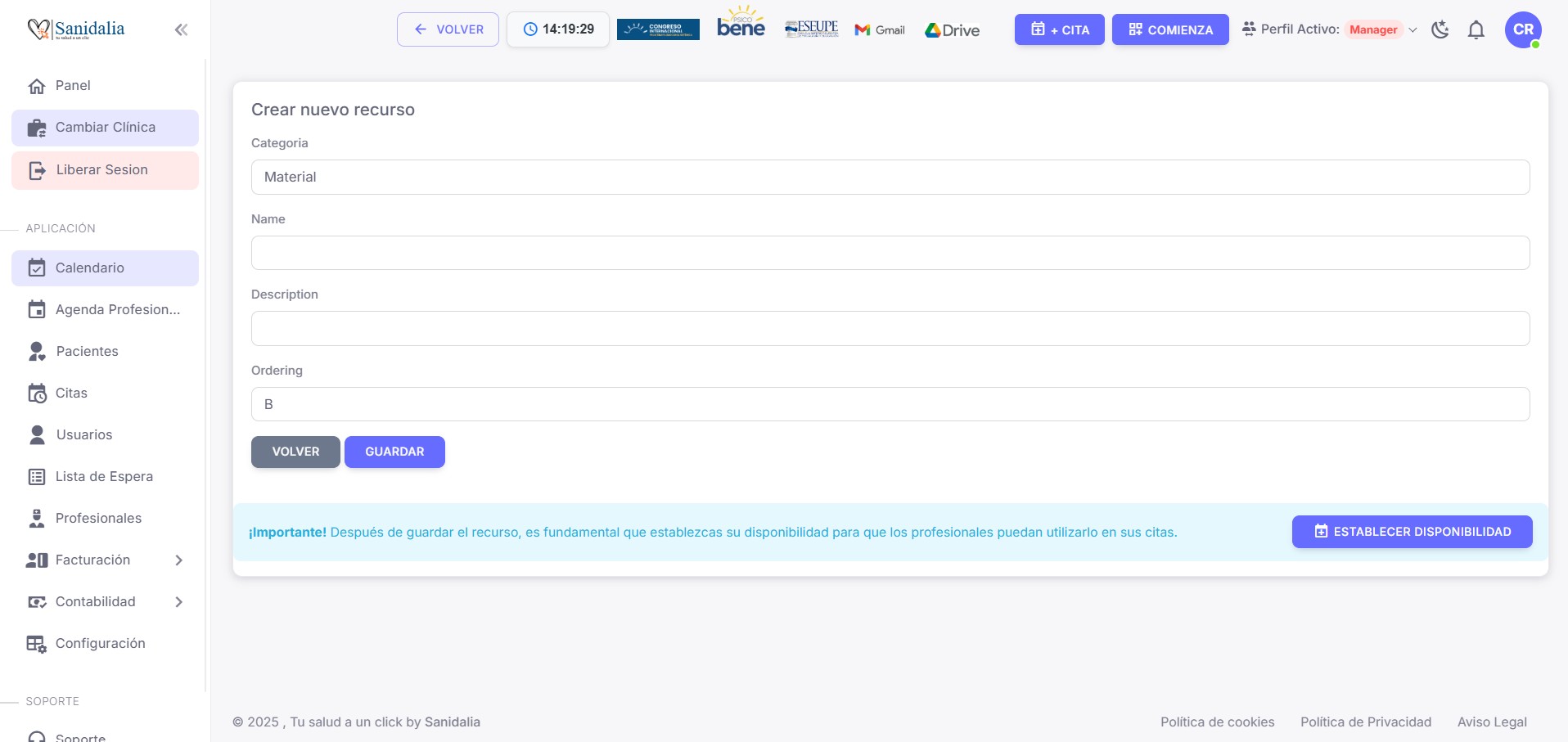
Task: Open the Calendario section
Action: click(89, 268)
